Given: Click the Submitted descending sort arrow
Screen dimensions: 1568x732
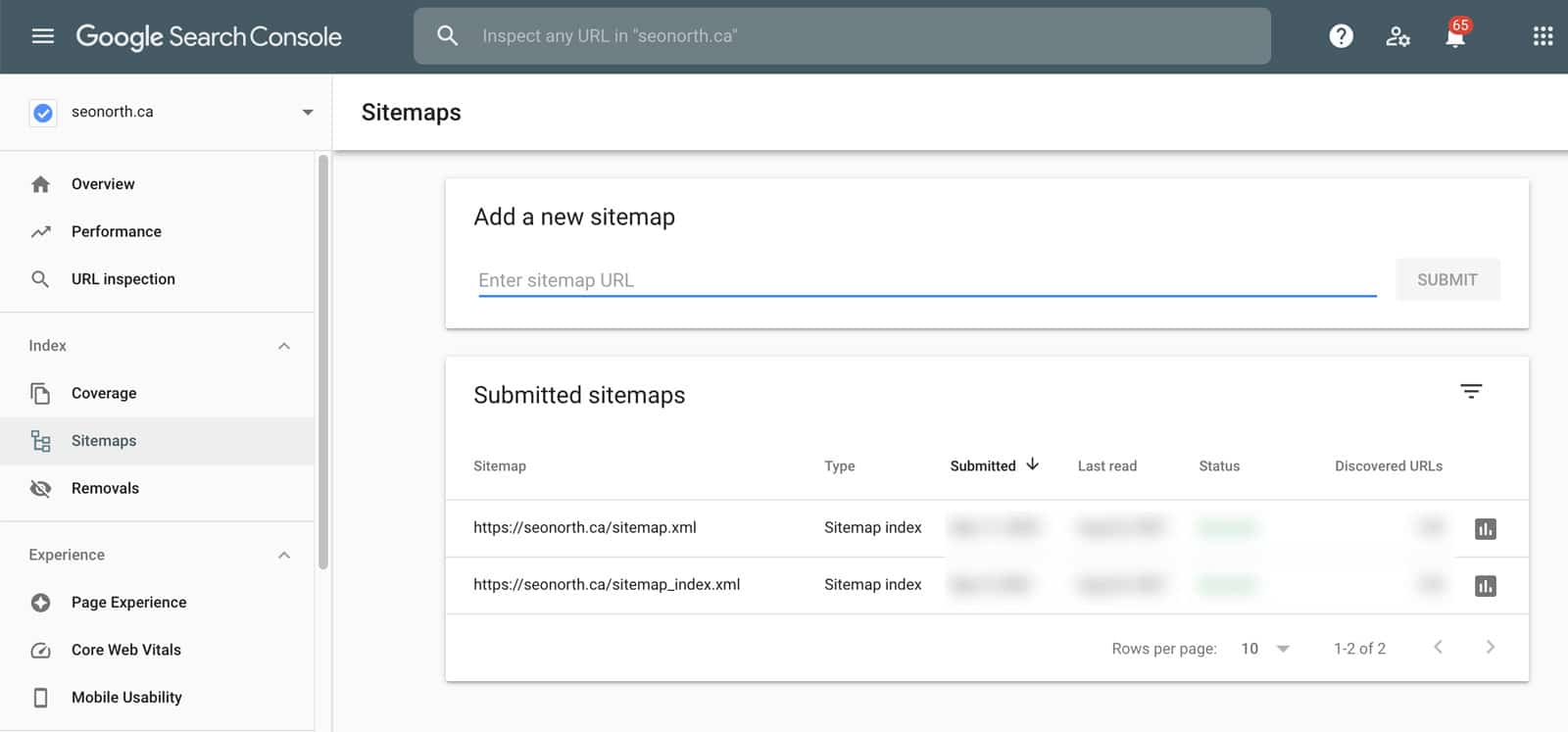Looking at the screenshot, I should click(1032, 464).
